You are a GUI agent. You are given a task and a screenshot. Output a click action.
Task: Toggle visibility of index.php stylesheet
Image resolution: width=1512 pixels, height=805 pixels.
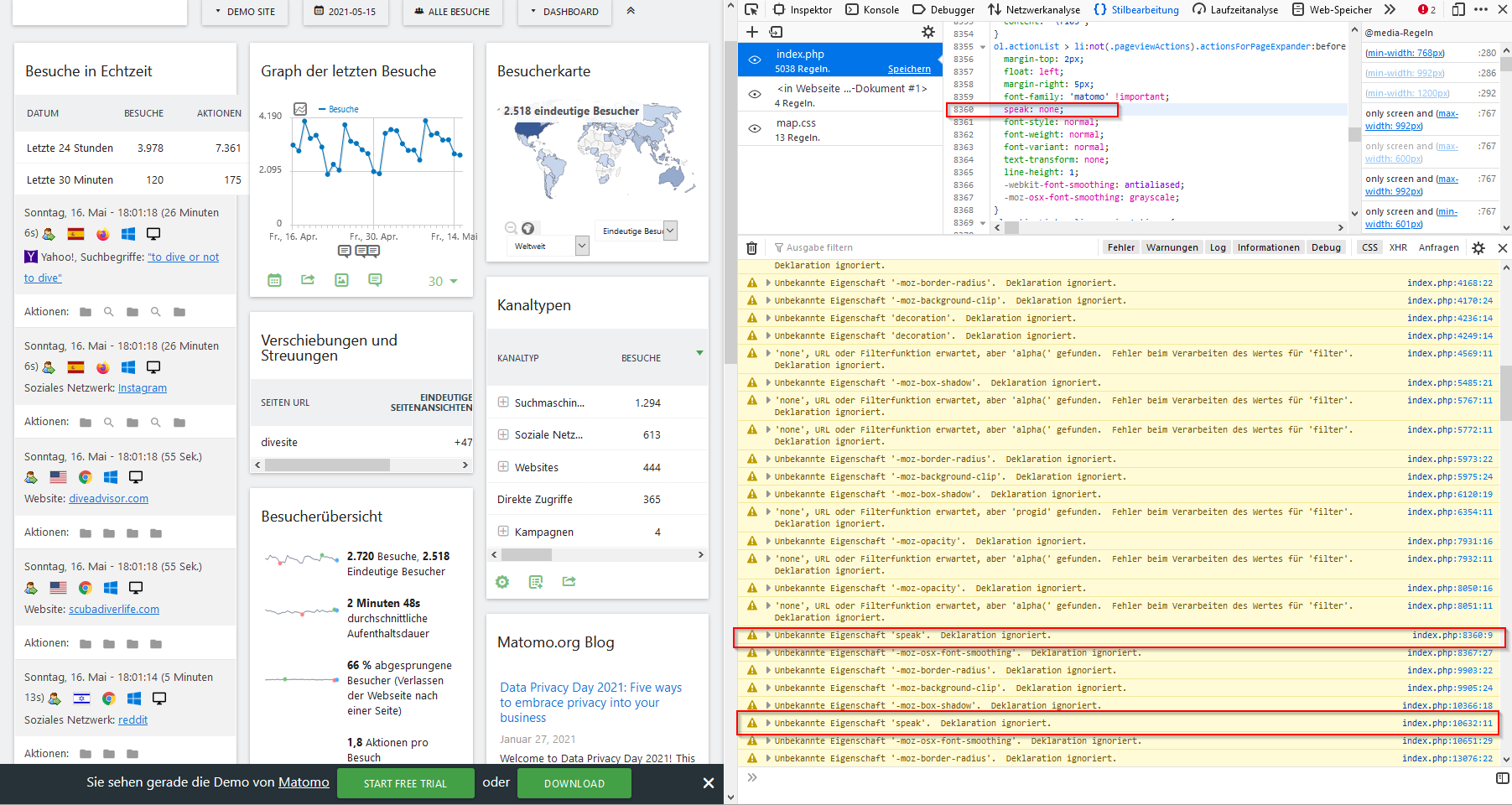click(x=755, y=60)
